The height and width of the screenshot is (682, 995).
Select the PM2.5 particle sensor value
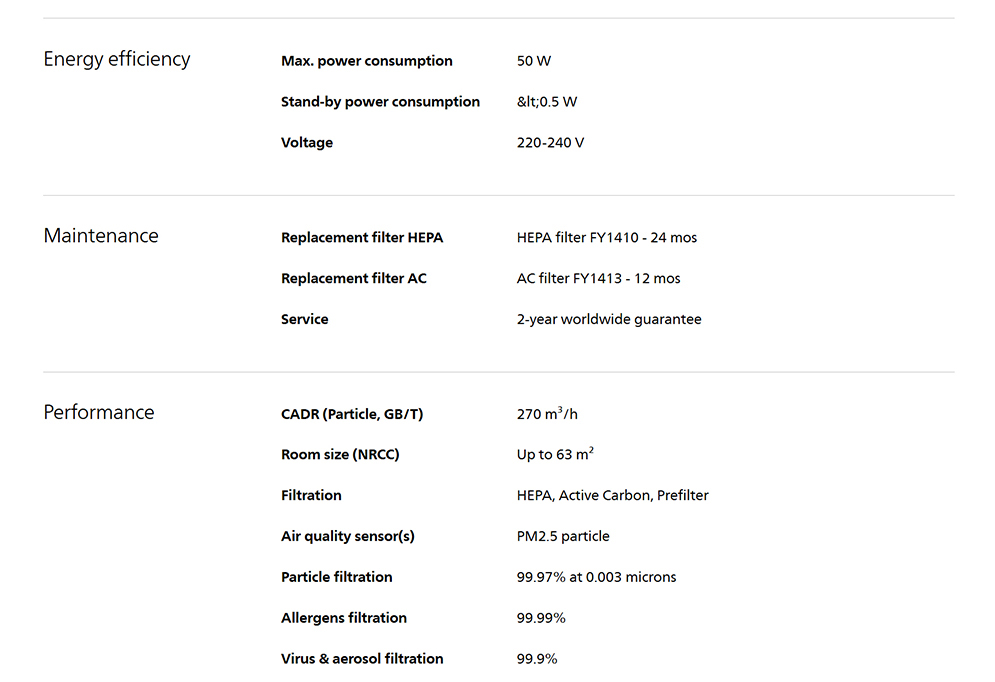pos(563,536)
